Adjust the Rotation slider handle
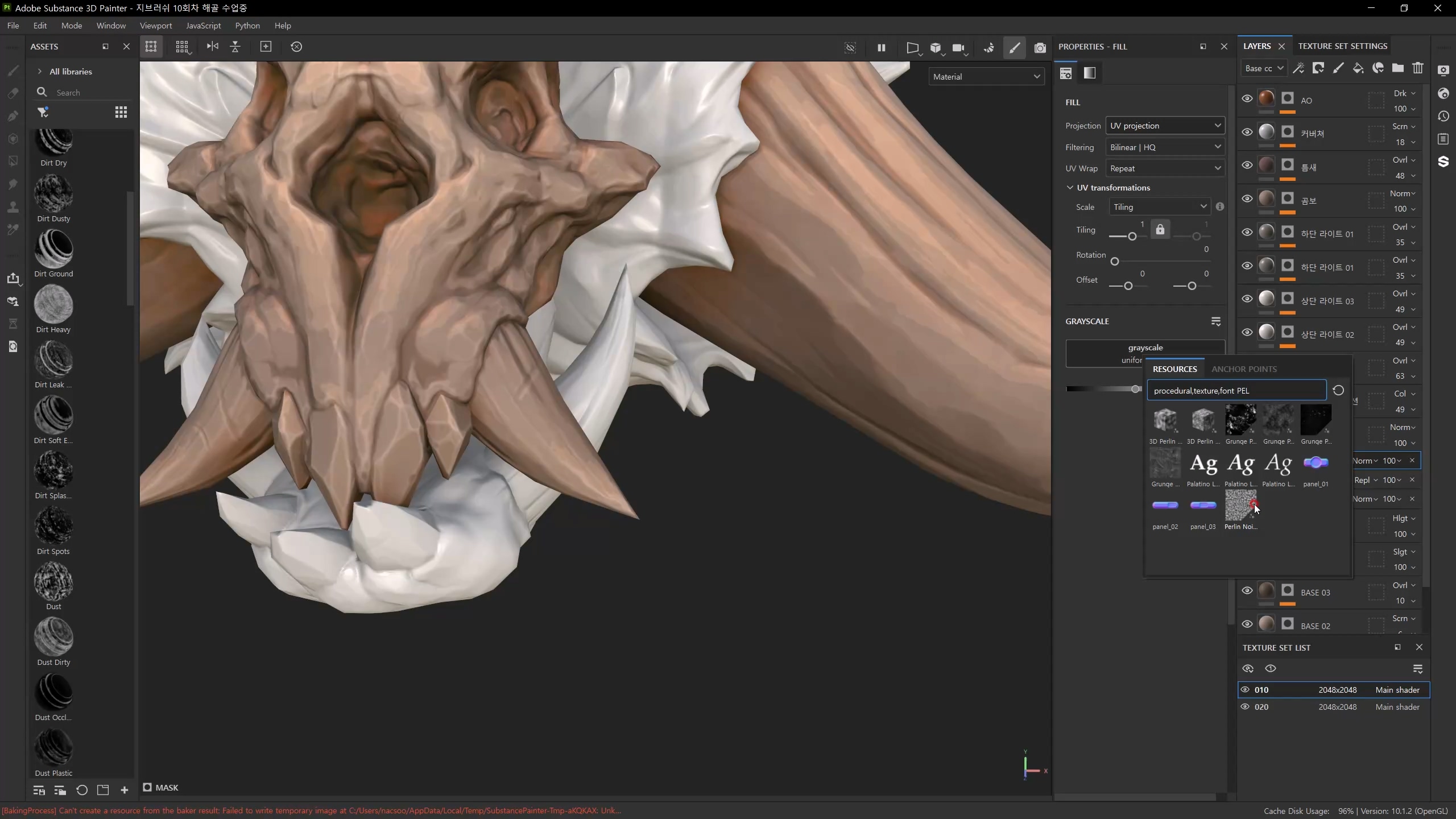 tap(1115, 262)
